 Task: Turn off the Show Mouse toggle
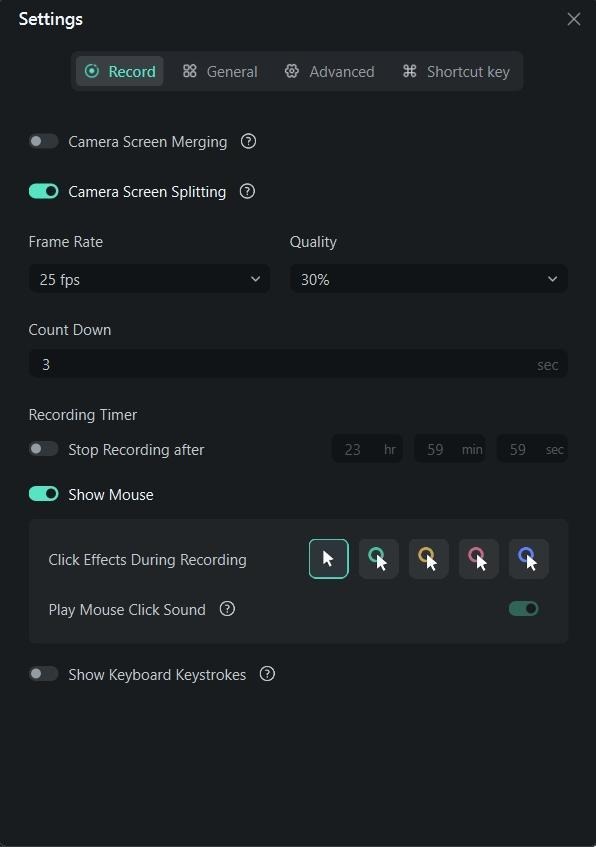pos(43,494)
